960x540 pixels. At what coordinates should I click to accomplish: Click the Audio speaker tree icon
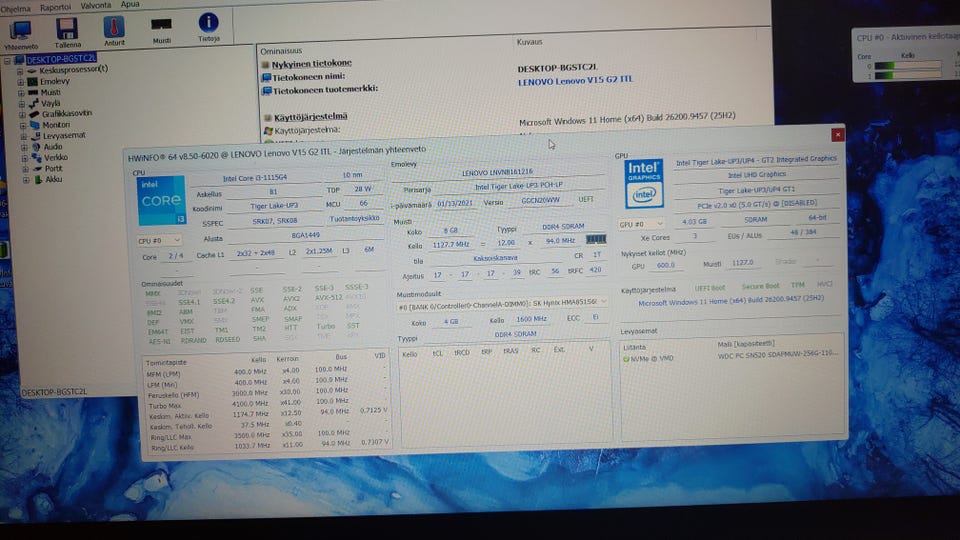click(37, 147)
